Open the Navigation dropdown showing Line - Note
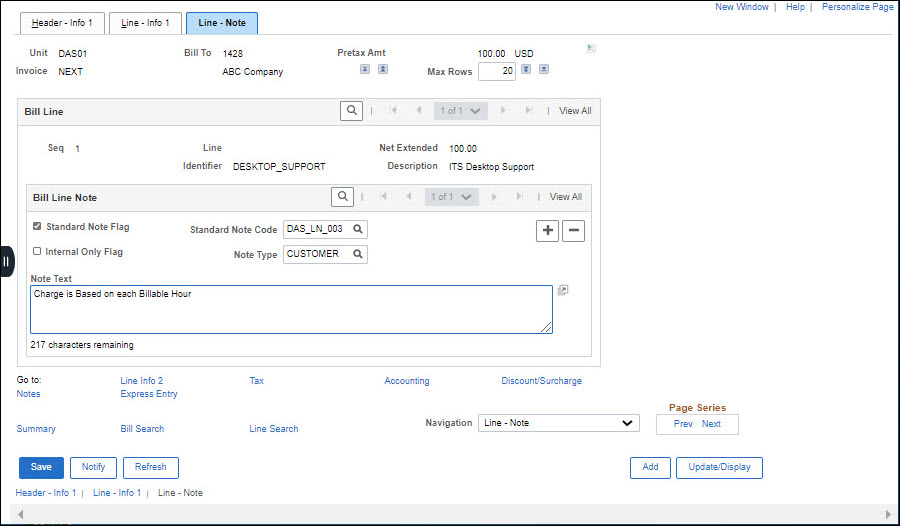The height and width of the screenshot is (526, 900). click(558, 423)
